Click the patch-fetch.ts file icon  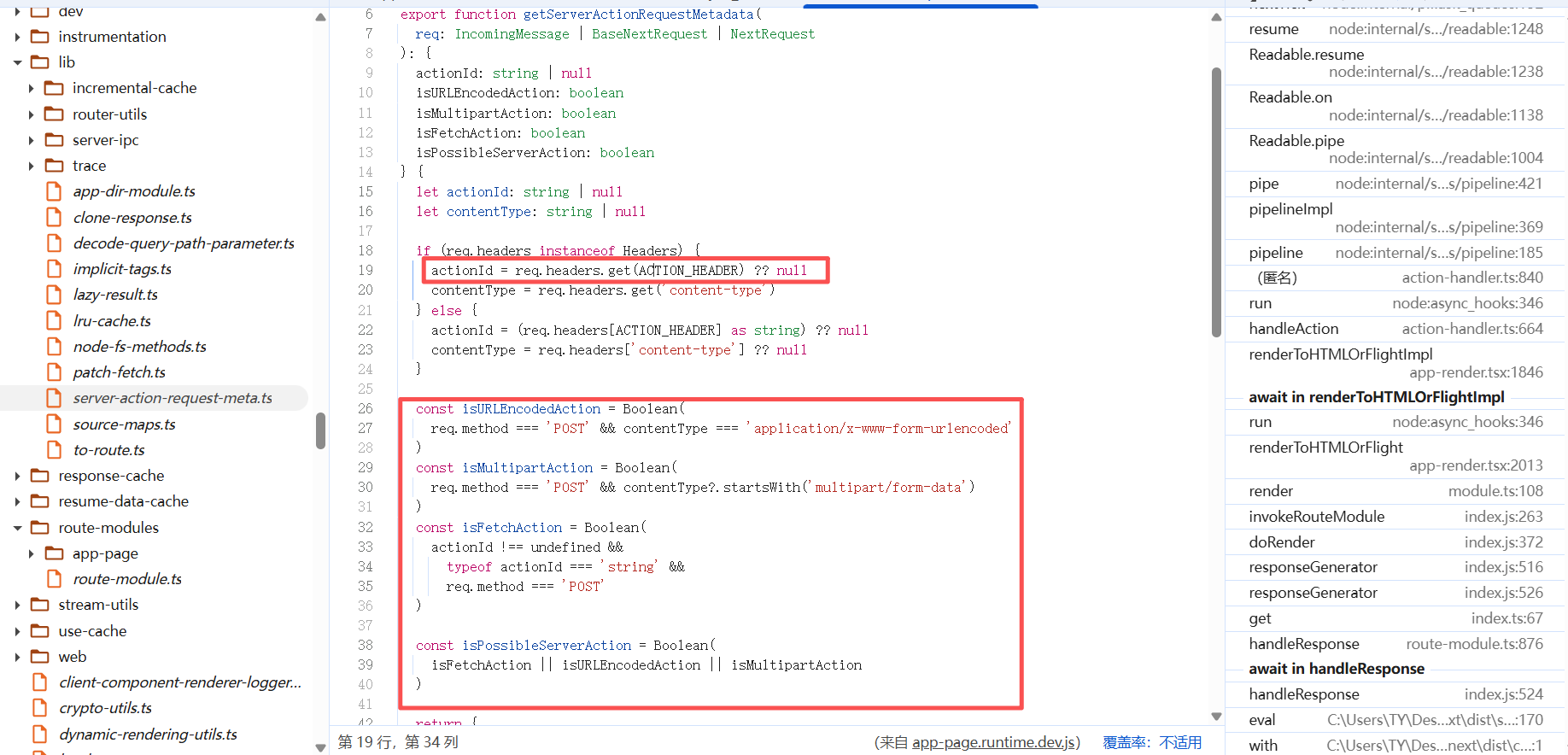[x=54, y=372]
